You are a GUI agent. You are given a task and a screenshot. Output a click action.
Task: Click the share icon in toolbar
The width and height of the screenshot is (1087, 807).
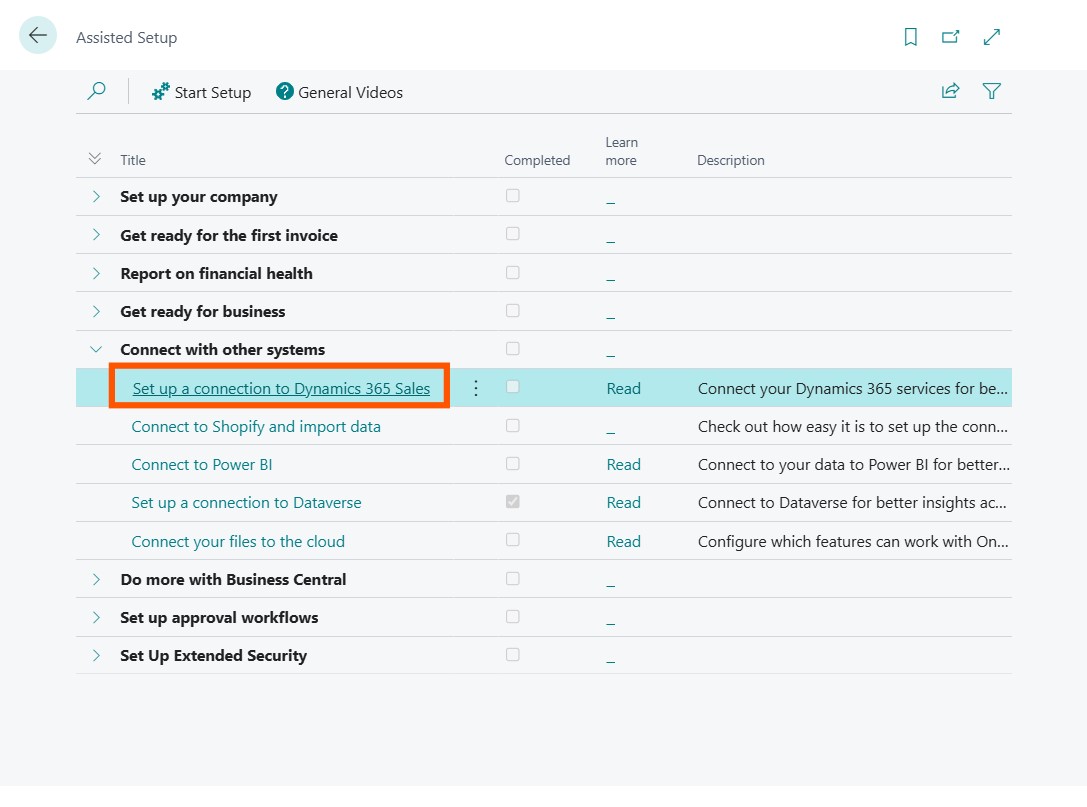click(950, 91)
